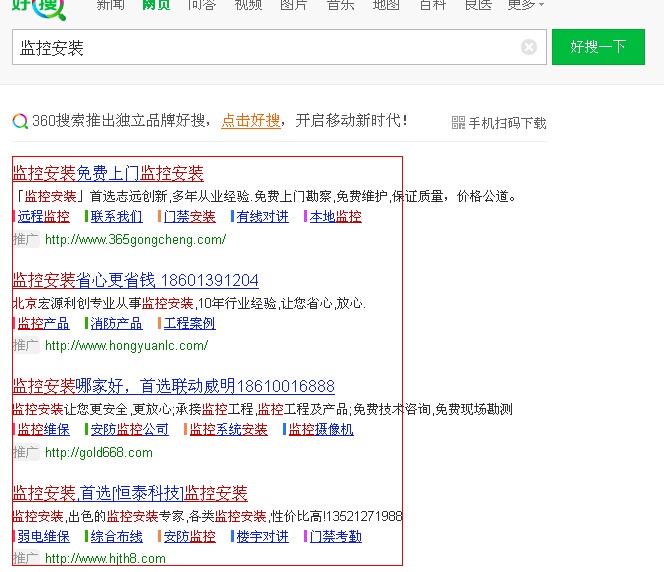This screenshot has width=664, height=572.
Task: Open the 监控系统安装 sublink
Action: [229, 430]
